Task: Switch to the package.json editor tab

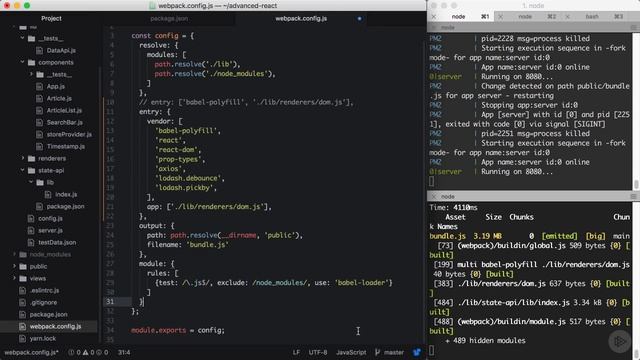Action: pyautogui.click(x=169, y=18)
